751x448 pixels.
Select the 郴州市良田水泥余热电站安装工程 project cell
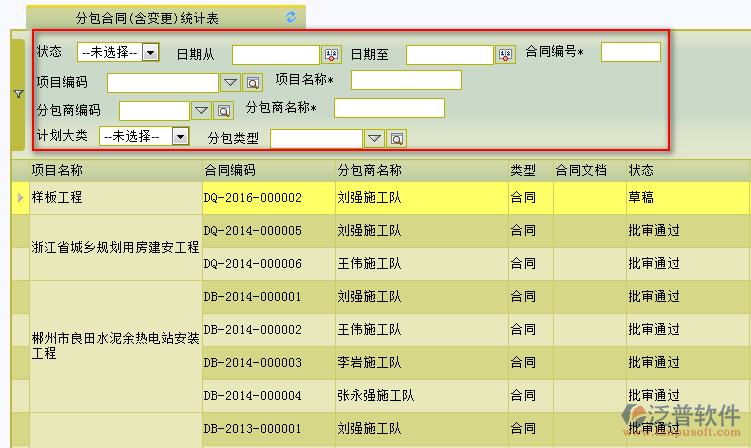(115, 346)
